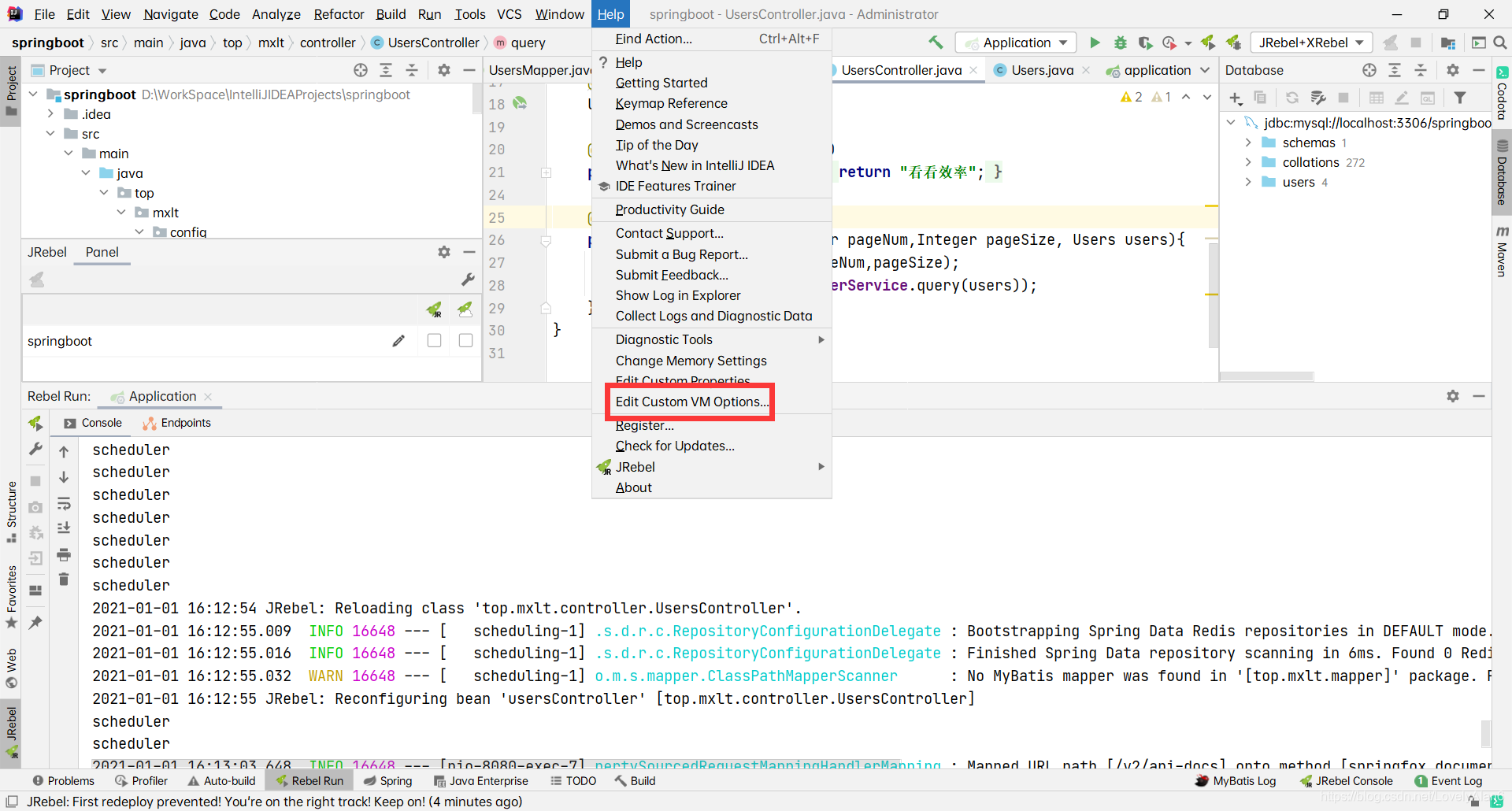Select Check for Updates menu item
Screen dimensions: 1512x811
tap(712, 446)
